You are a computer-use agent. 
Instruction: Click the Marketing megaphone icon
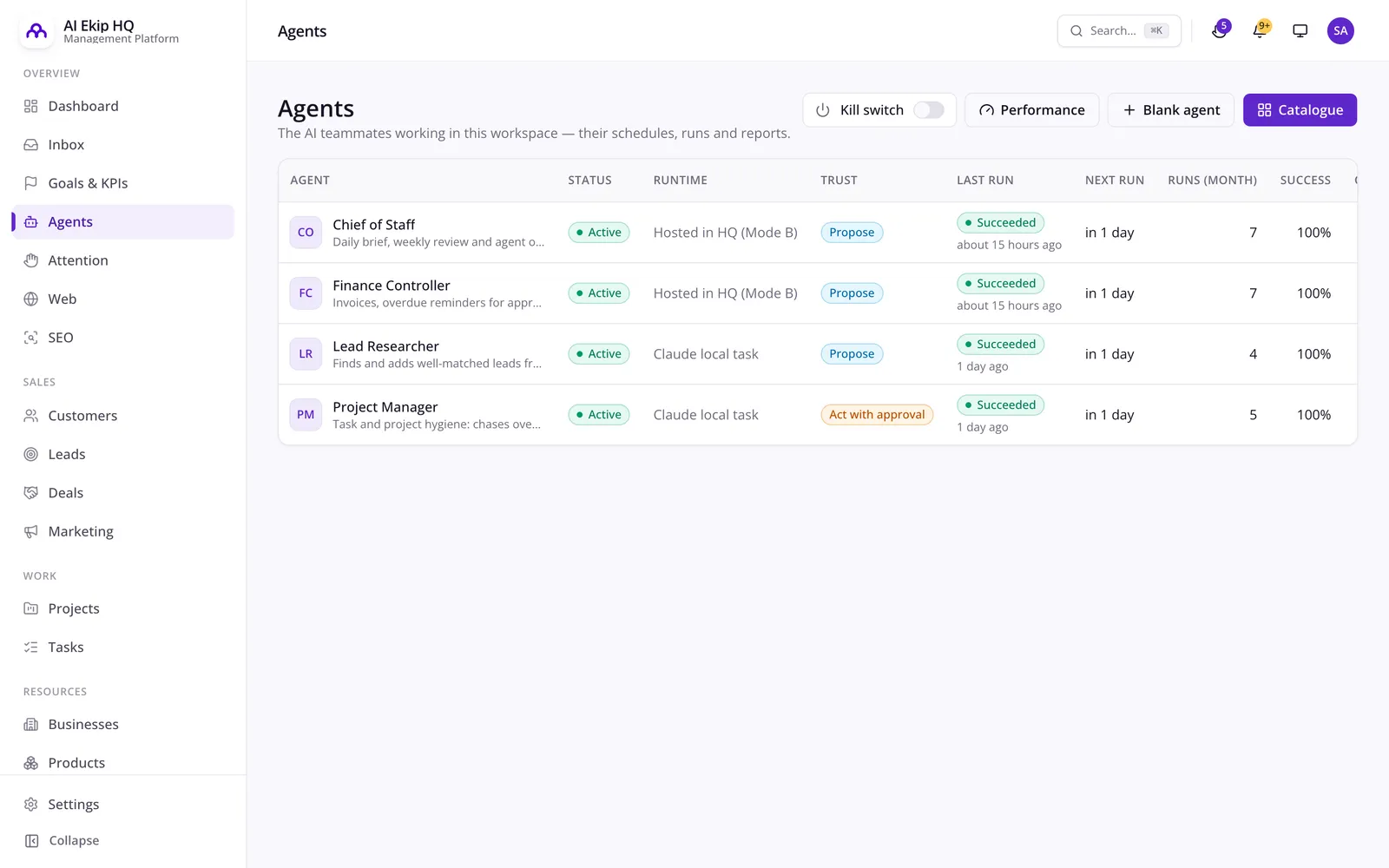point(31,531)
